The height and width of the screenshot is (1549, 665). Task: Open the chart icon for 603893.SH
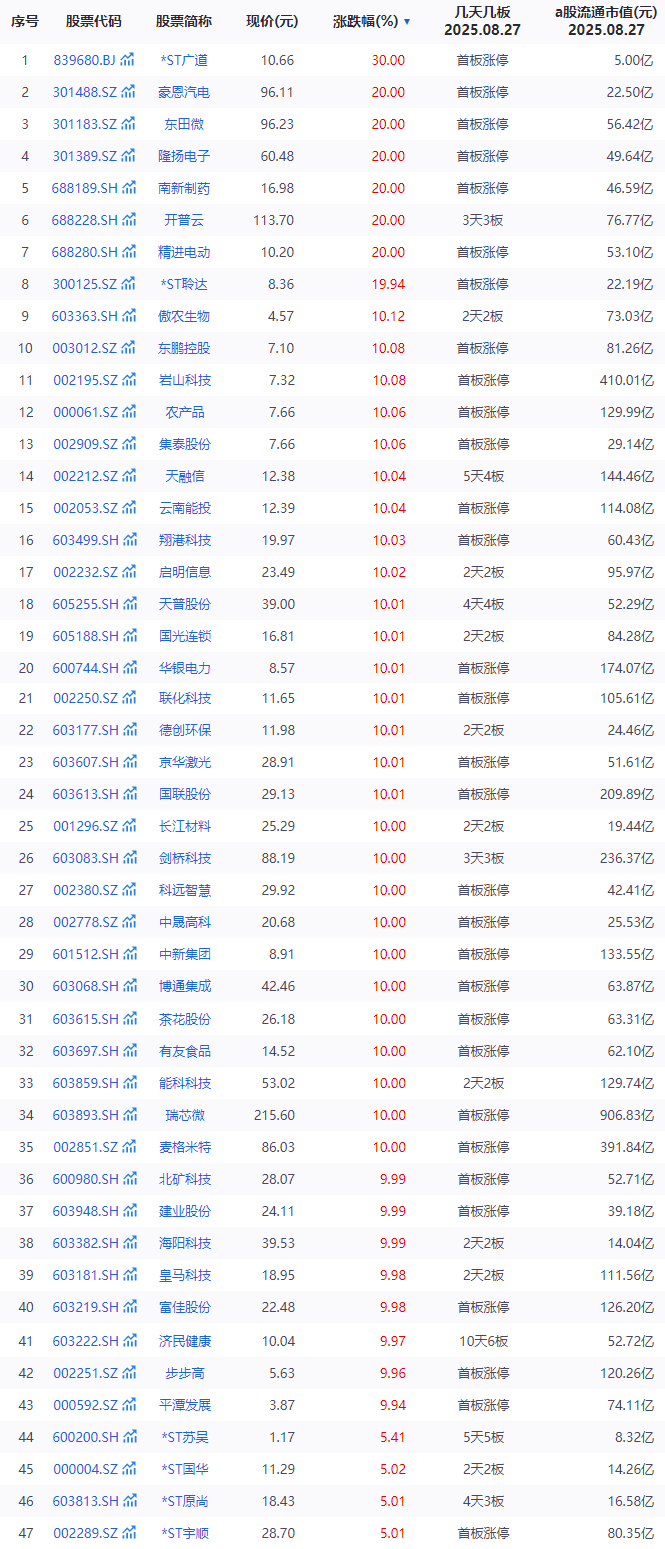pyautogui.click(x=128, y=1115)
